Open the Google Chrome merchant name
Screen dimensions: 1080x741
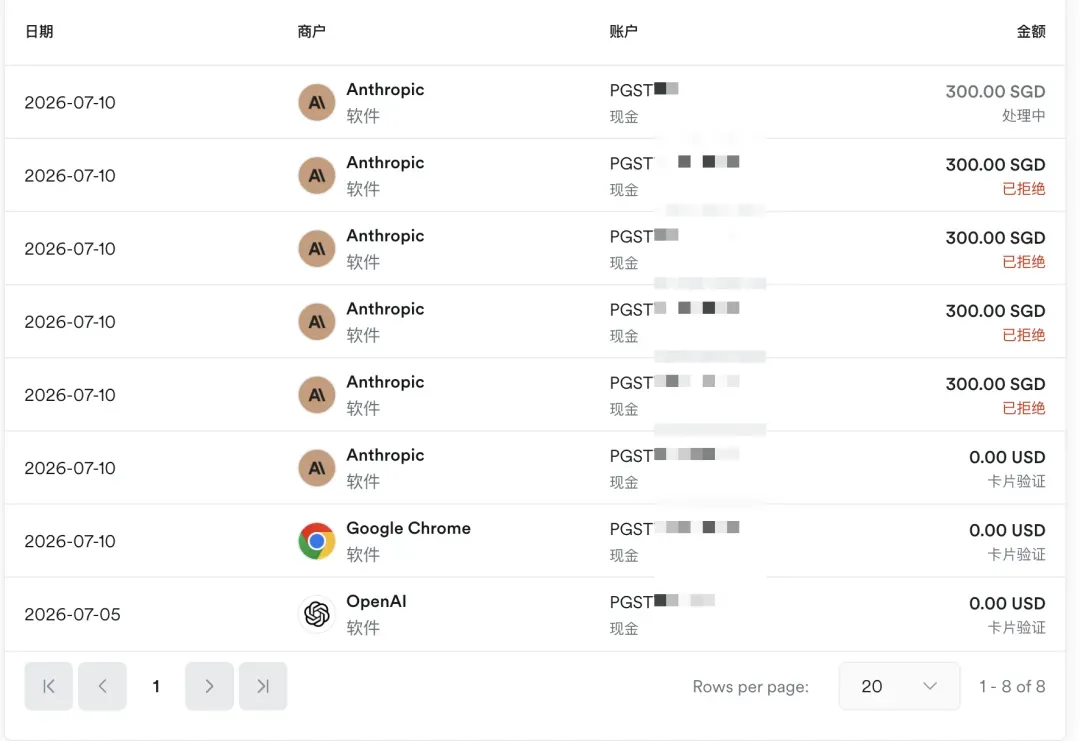tap(408, 528)
